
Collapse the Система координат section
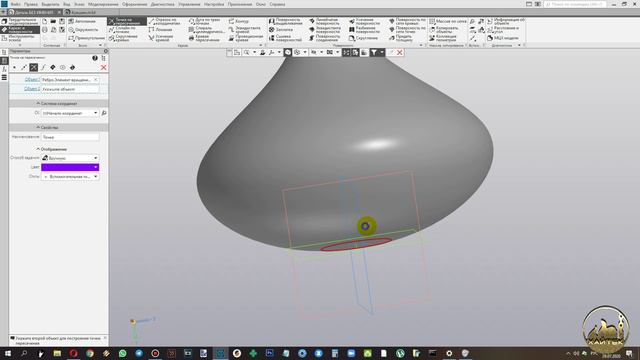(58, 104)
